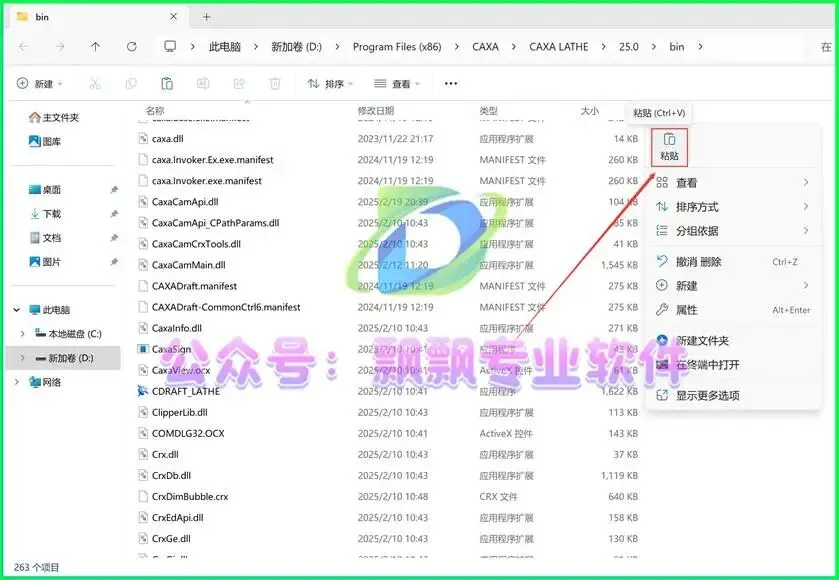The width and height of the screenshot is (839, 580).
Task: Select CAXADraft.manifest file
Action: 194,286
